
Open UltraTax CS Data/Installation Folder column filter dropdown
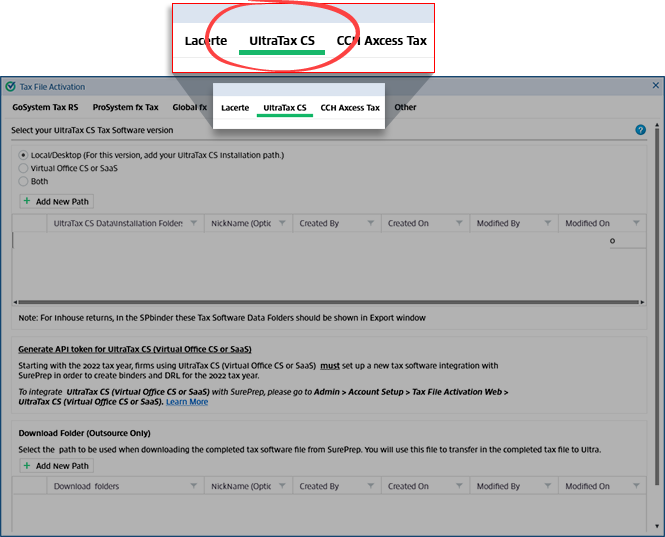194,223
